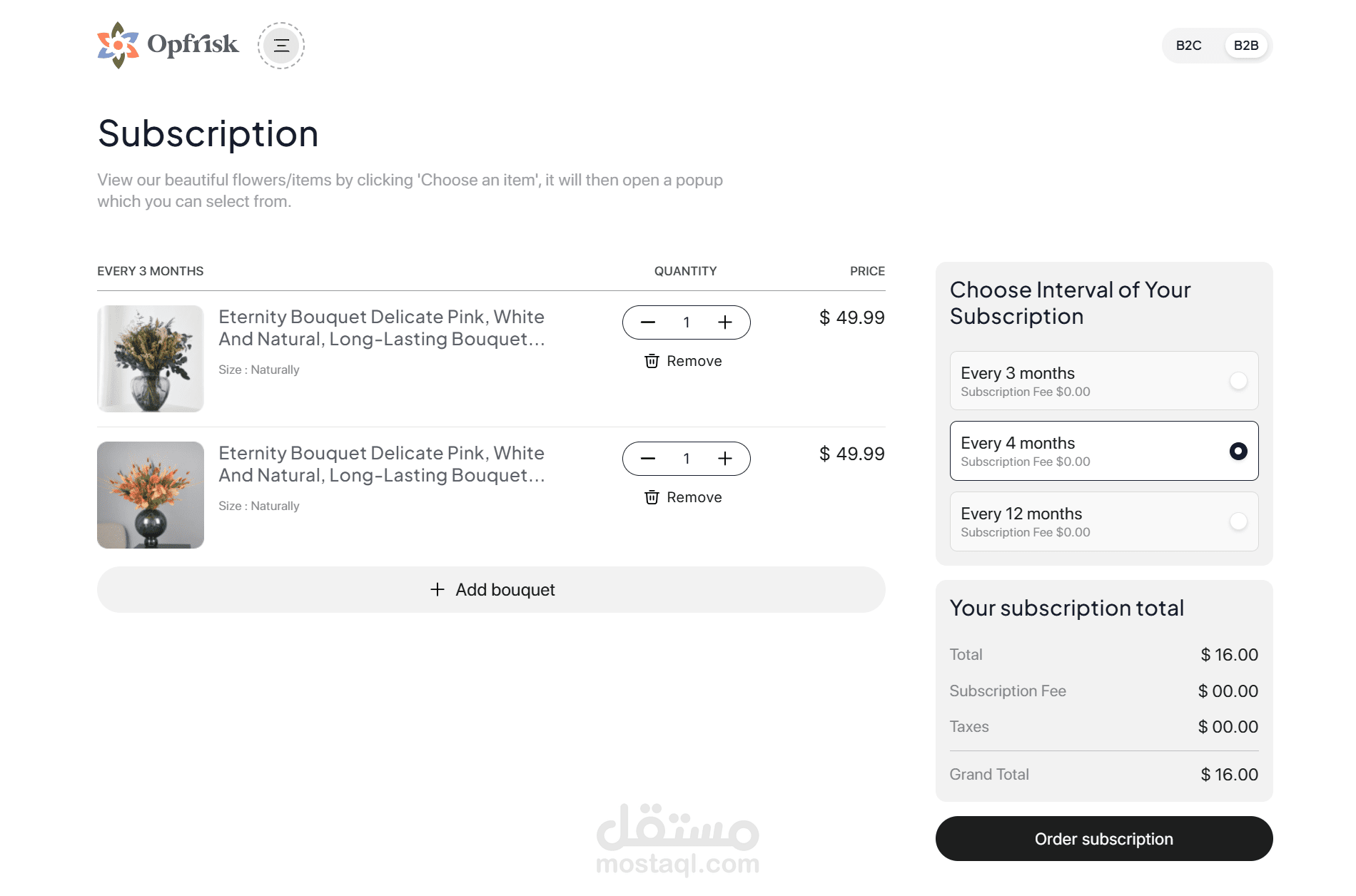1356x896 pixels.
Task: Click trash icon to remove first bouquet
Action: pos(652,361)
